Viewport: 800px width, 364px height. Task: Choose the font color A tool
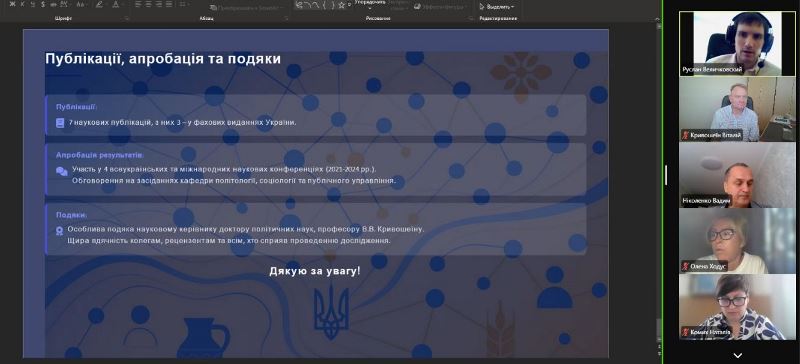116,4
